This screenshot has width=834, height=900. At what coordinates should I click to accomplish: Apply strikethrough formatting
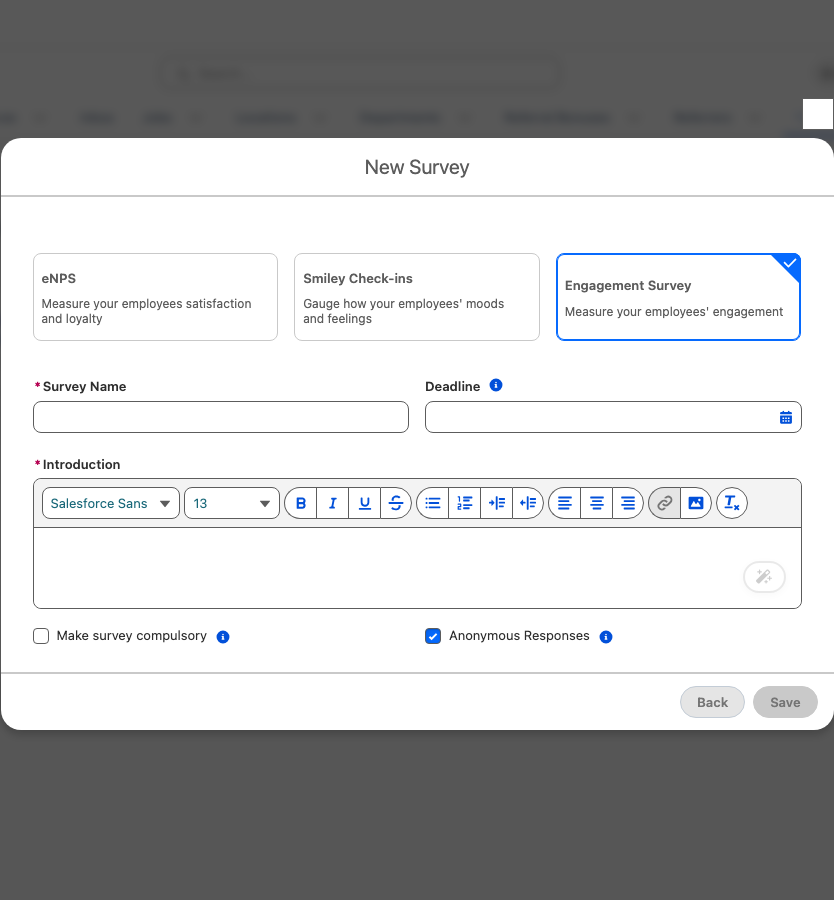coord(396,503)
